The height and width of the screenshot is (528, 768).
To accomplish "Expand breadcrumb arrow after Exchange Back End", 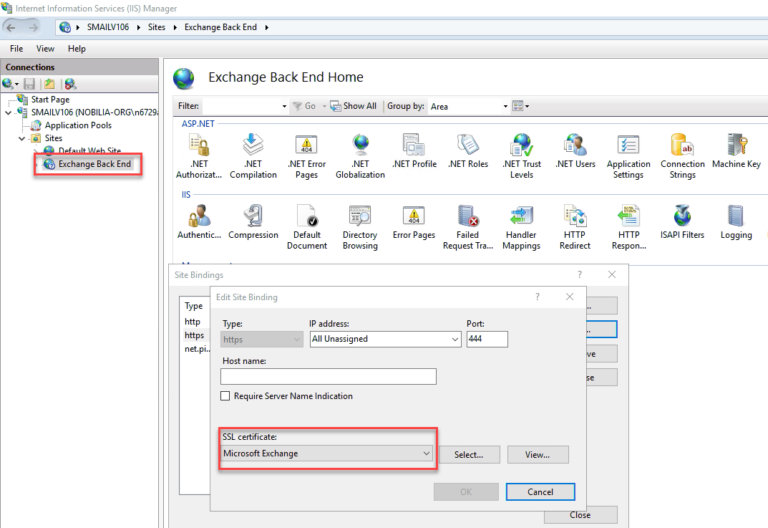I will [x=266, y=27].
